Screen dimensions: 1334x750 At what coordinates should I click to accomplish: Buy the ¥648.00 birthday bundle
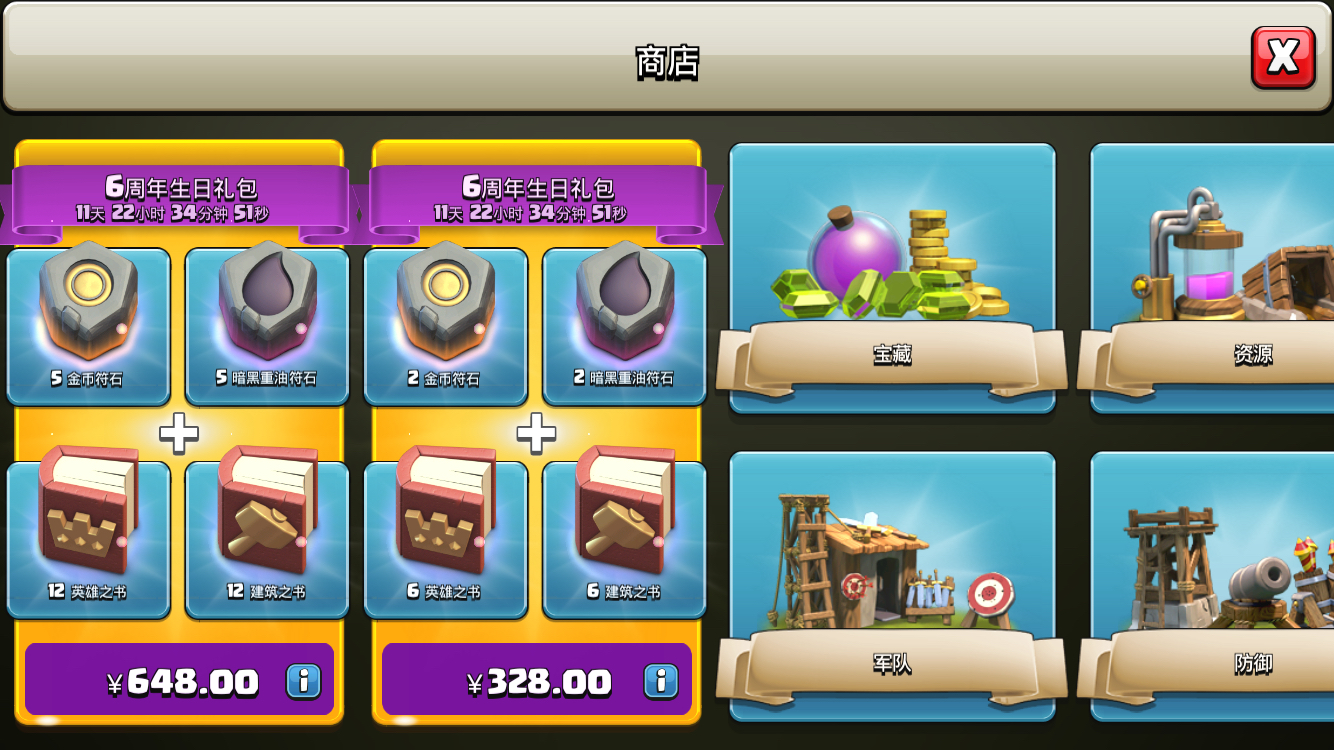click(x=180, y=680)
